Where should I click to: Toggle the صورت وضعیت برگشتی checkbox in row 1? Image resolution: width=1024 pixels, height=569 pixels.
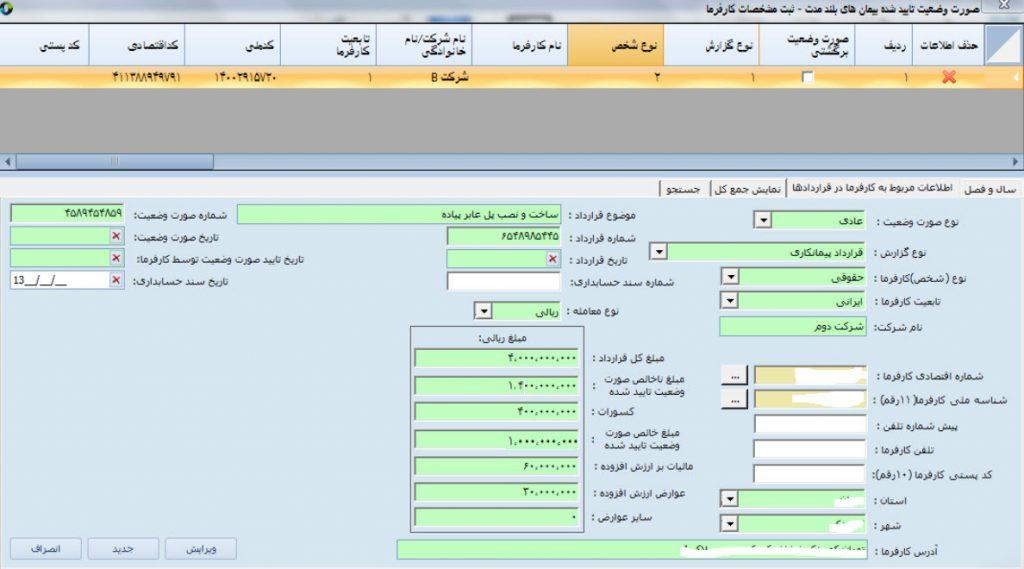click(808, 77)
